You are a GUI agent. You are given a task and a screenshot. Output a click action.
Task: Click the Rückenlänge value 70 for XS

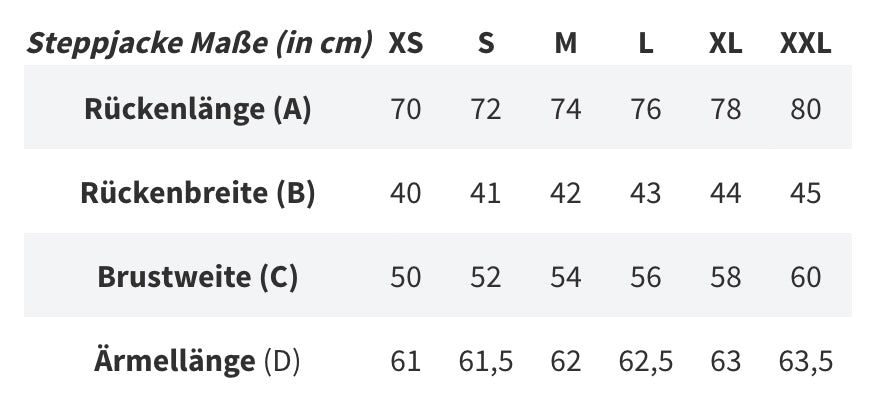click(x=405, y=108)
